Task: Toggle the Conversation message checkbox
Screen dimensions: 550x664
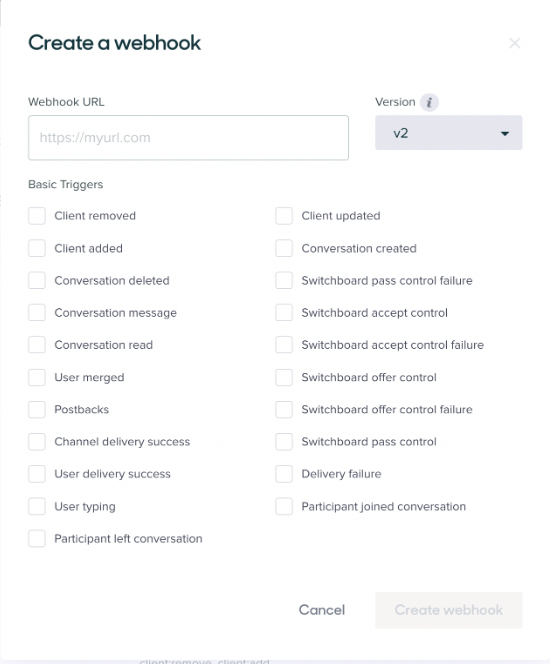Action: pyautogui.click(x=37, y=313)
